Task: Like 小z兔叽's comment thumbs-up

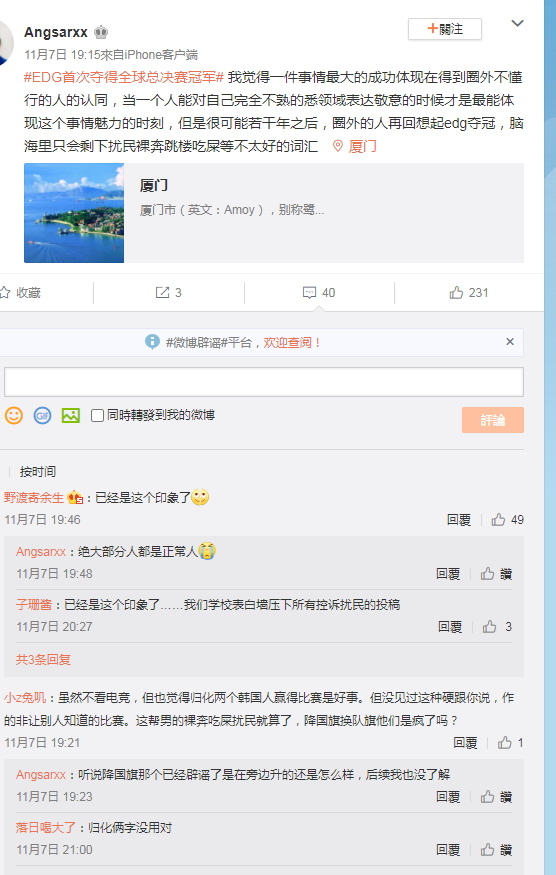Action: coord(505,743)
